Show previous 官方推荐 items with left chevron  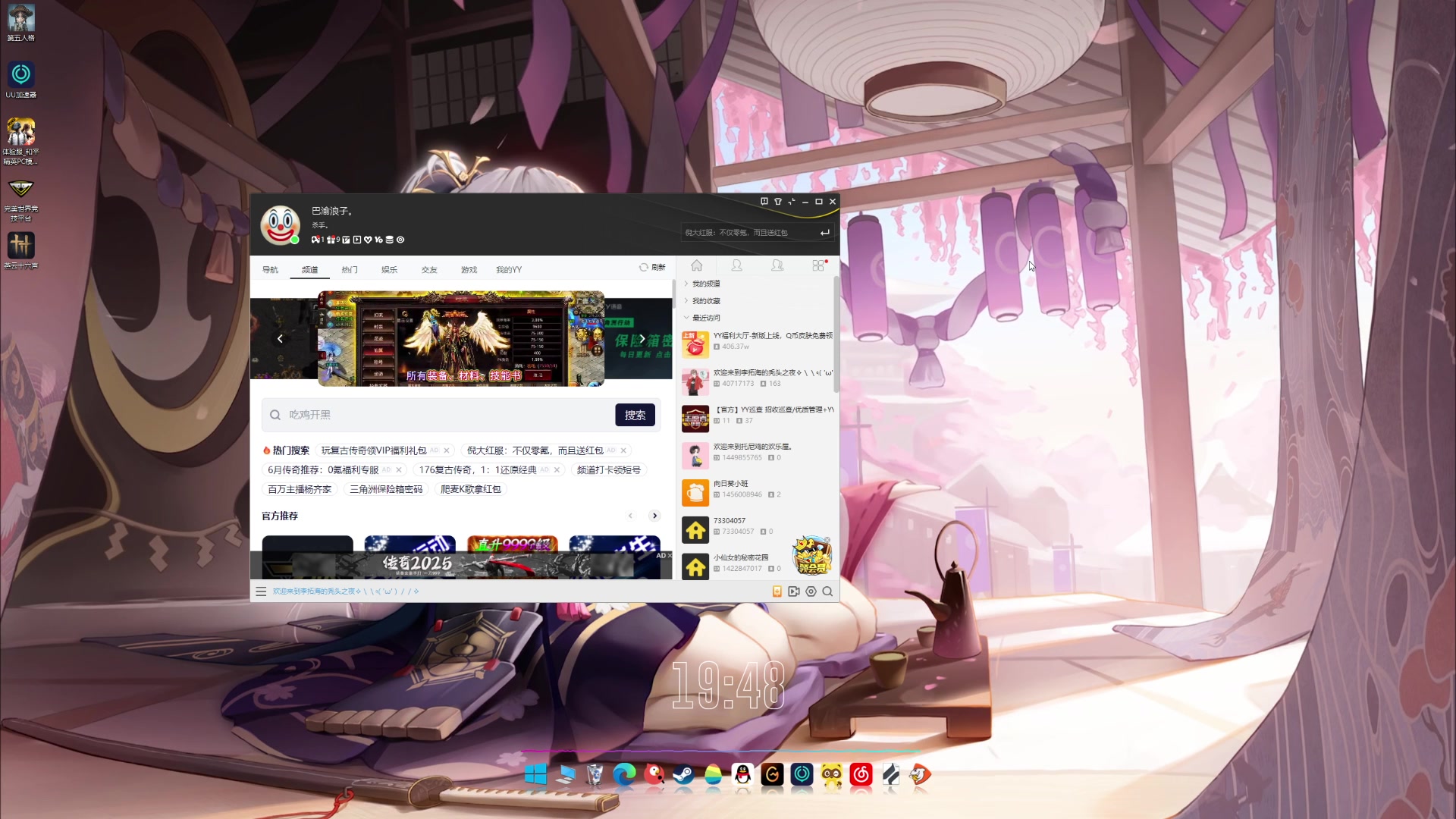[630, 516]
